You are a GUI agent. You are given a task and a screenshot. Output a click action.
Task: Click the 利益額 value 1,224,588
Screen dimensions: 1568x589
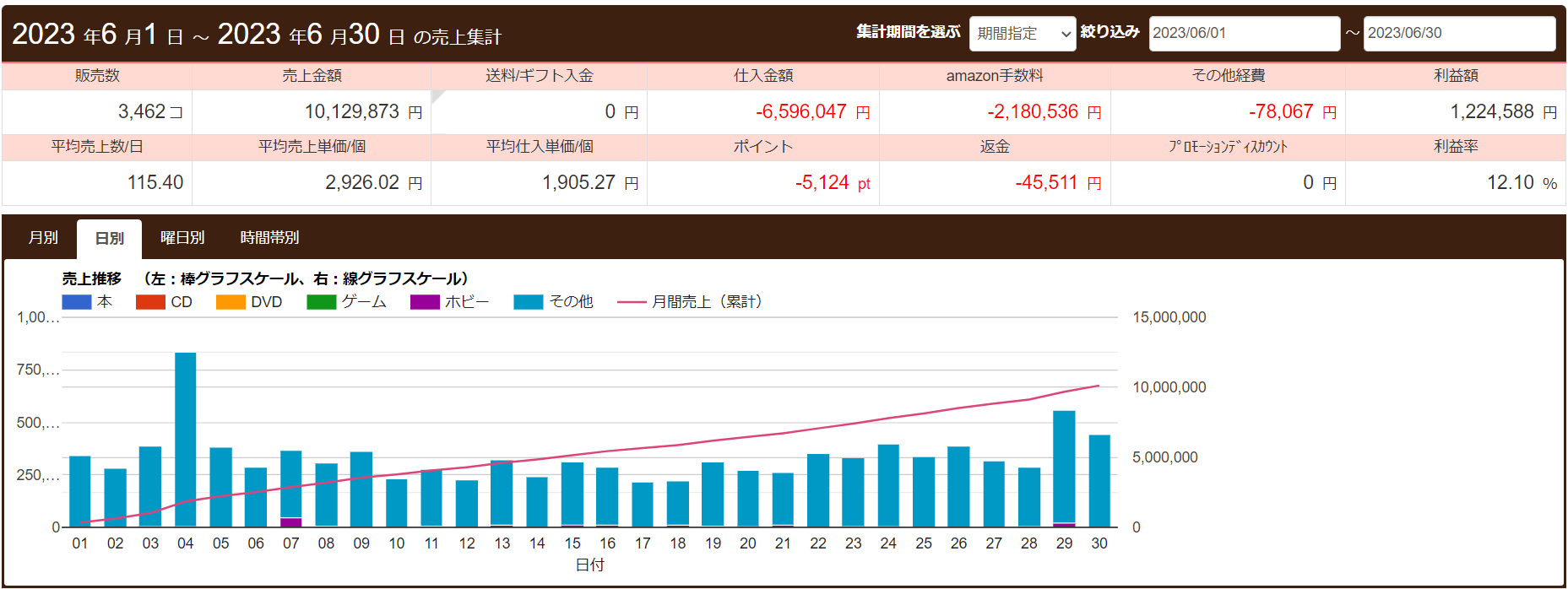pos(1491,112)
